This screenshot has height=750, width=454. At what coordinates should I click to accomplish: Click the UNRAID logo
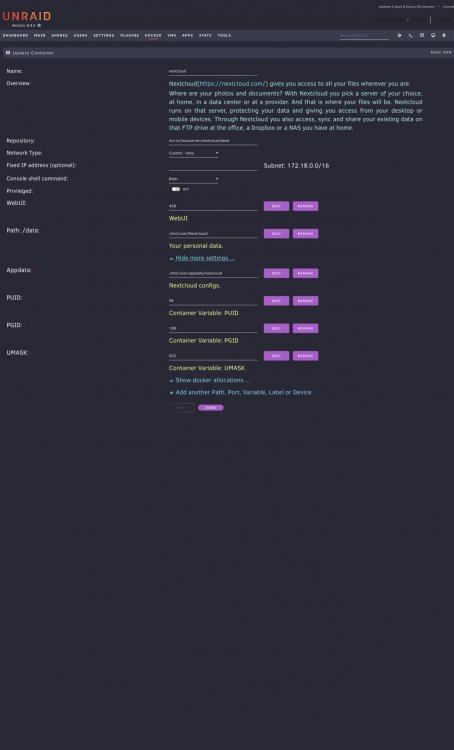point(27,16)
